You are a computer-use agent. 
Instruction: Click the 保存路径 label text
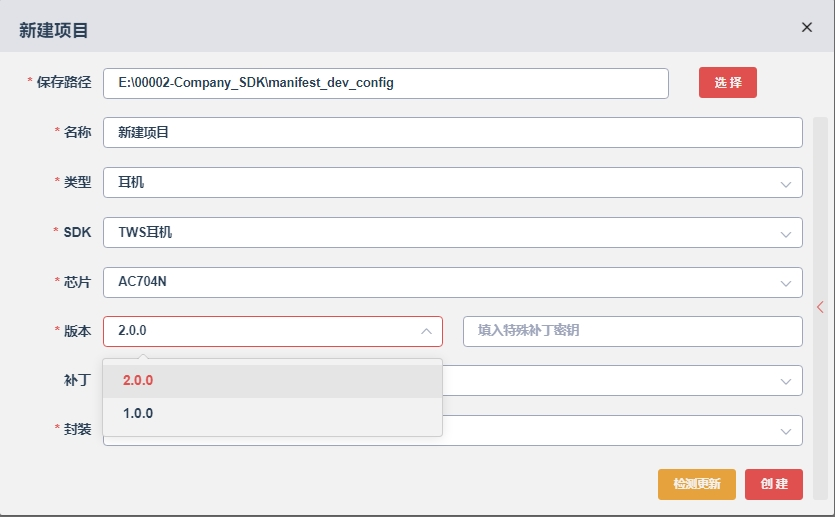pos(64,83)
